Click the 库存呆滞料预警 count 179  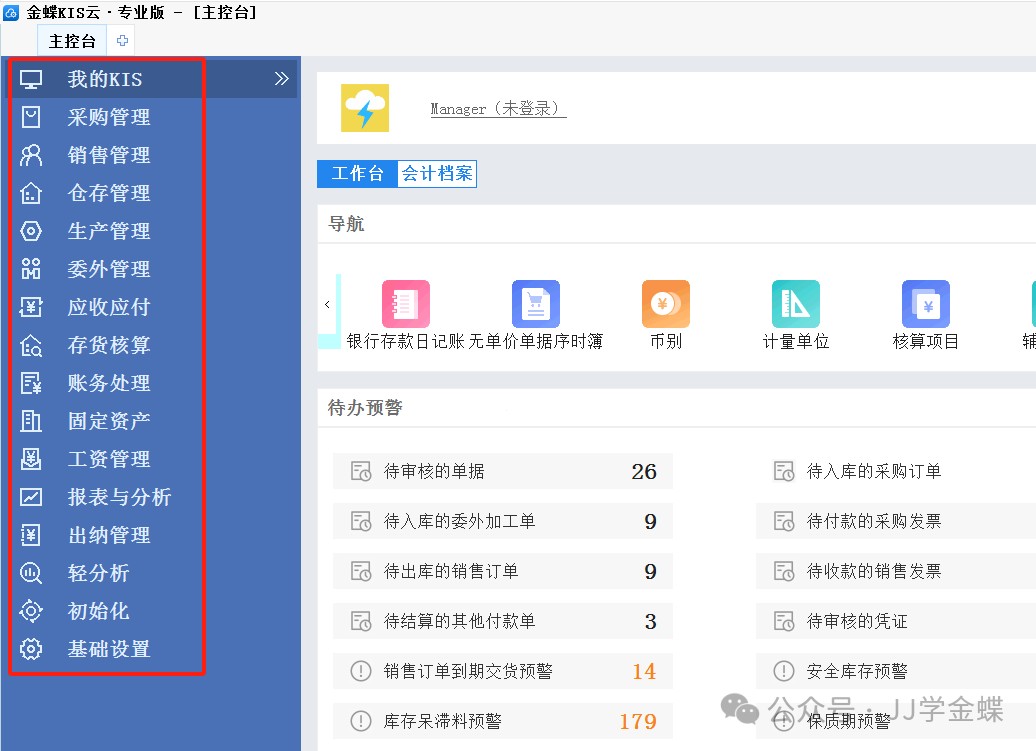click(x=637, y=721)
